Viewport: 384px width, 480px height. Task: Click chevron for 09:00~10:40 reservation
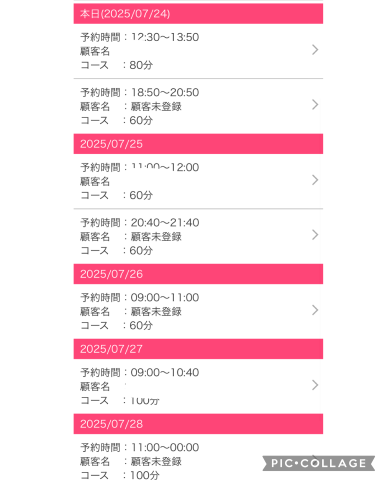coord(315,385)
